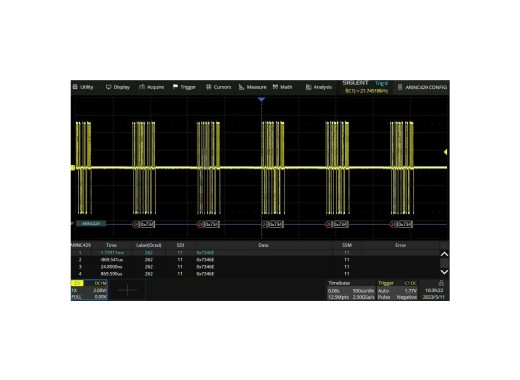Click the 10:39:22 clock readout
The width and height of the screenshot is (520, 380).
click(434, 291)
